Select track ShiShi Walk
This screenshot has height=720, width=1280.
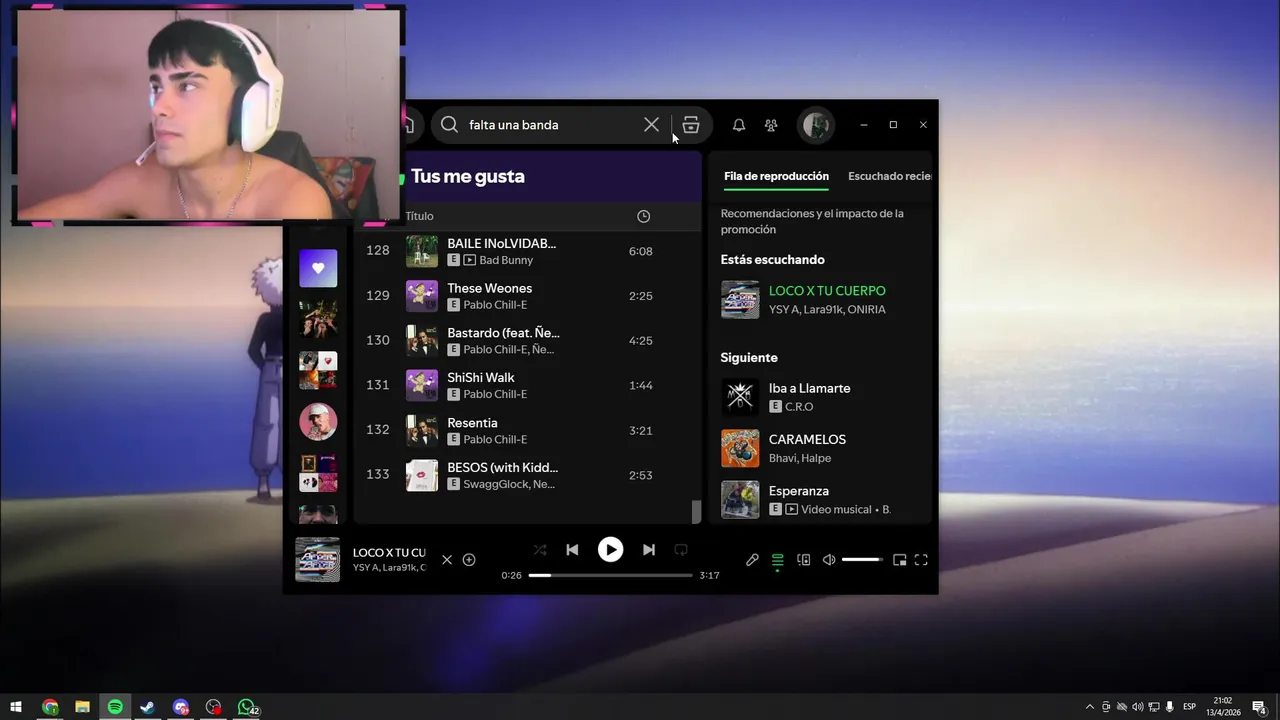click(x=480, y=377)
